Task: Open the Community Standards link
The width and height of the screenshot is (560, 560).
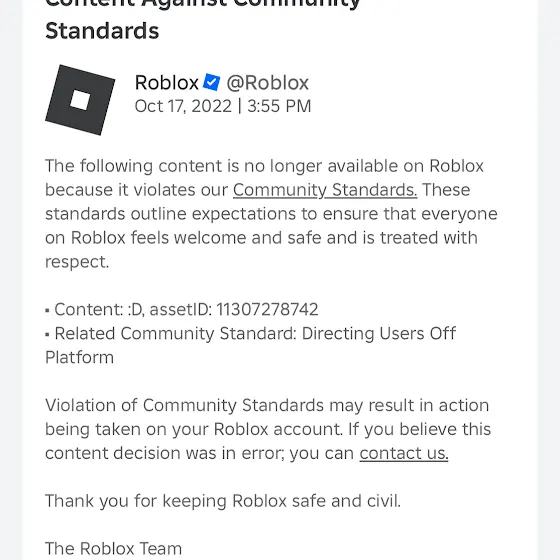Action: 325,190
